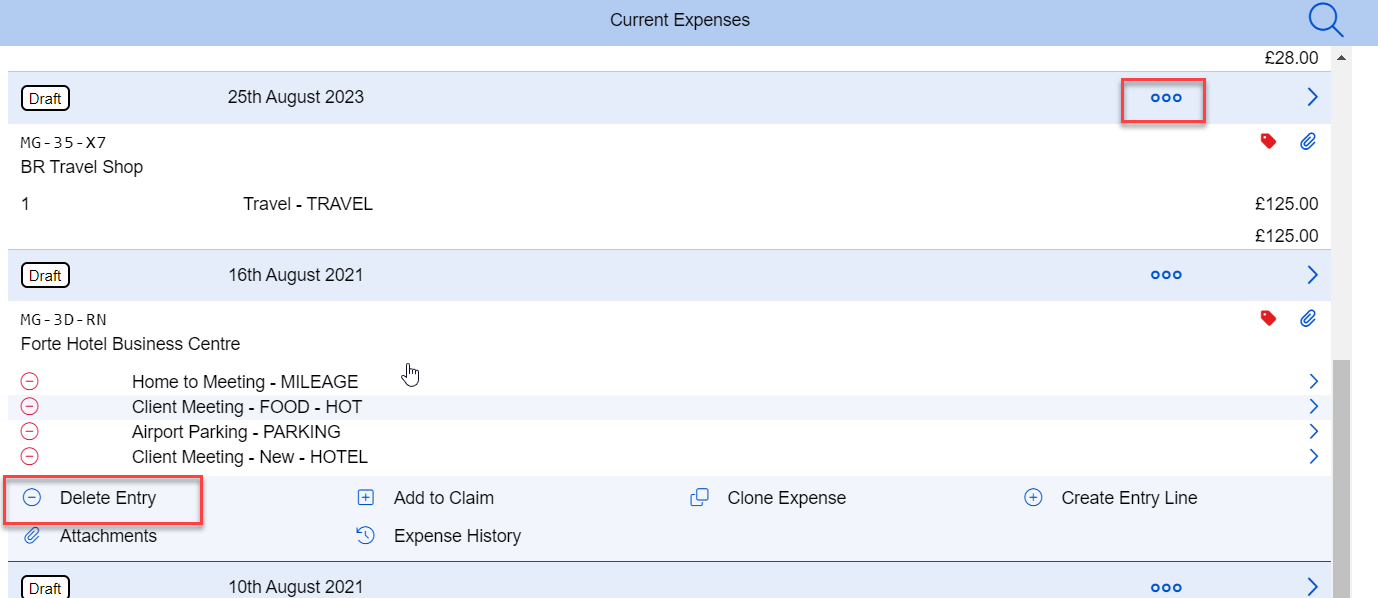Click the 16th August 2021 date
This screenshot has height=598, width=1378.
296,274
